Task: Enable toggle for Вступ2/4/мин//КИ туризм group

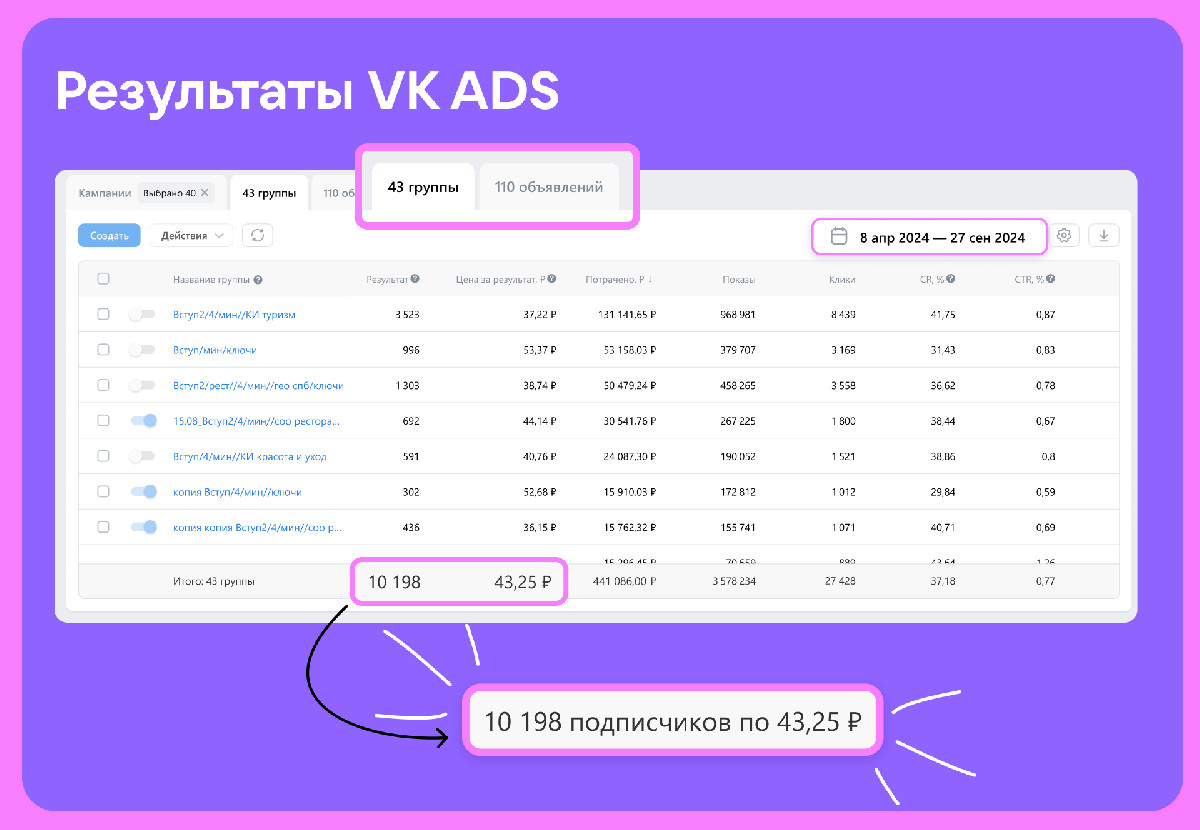Action: pos(142,314)
